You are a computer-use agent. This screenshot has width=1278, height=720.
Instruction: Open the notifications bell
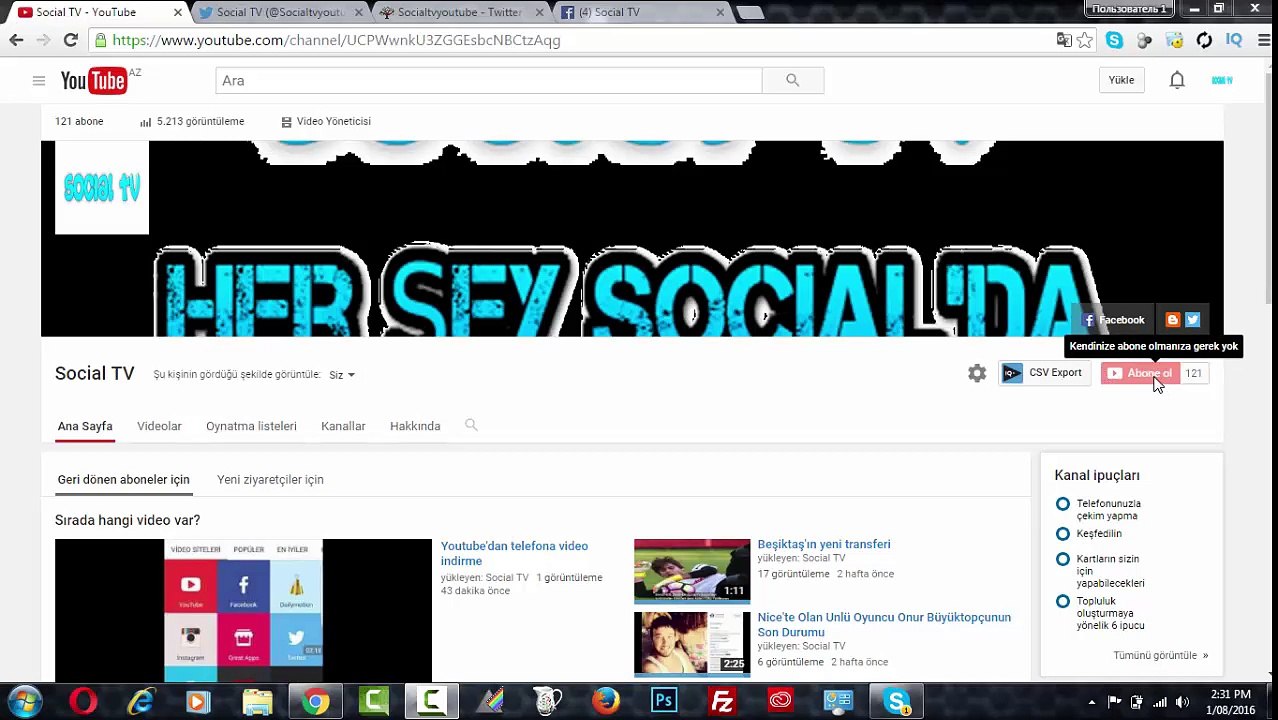[1177, 81]
